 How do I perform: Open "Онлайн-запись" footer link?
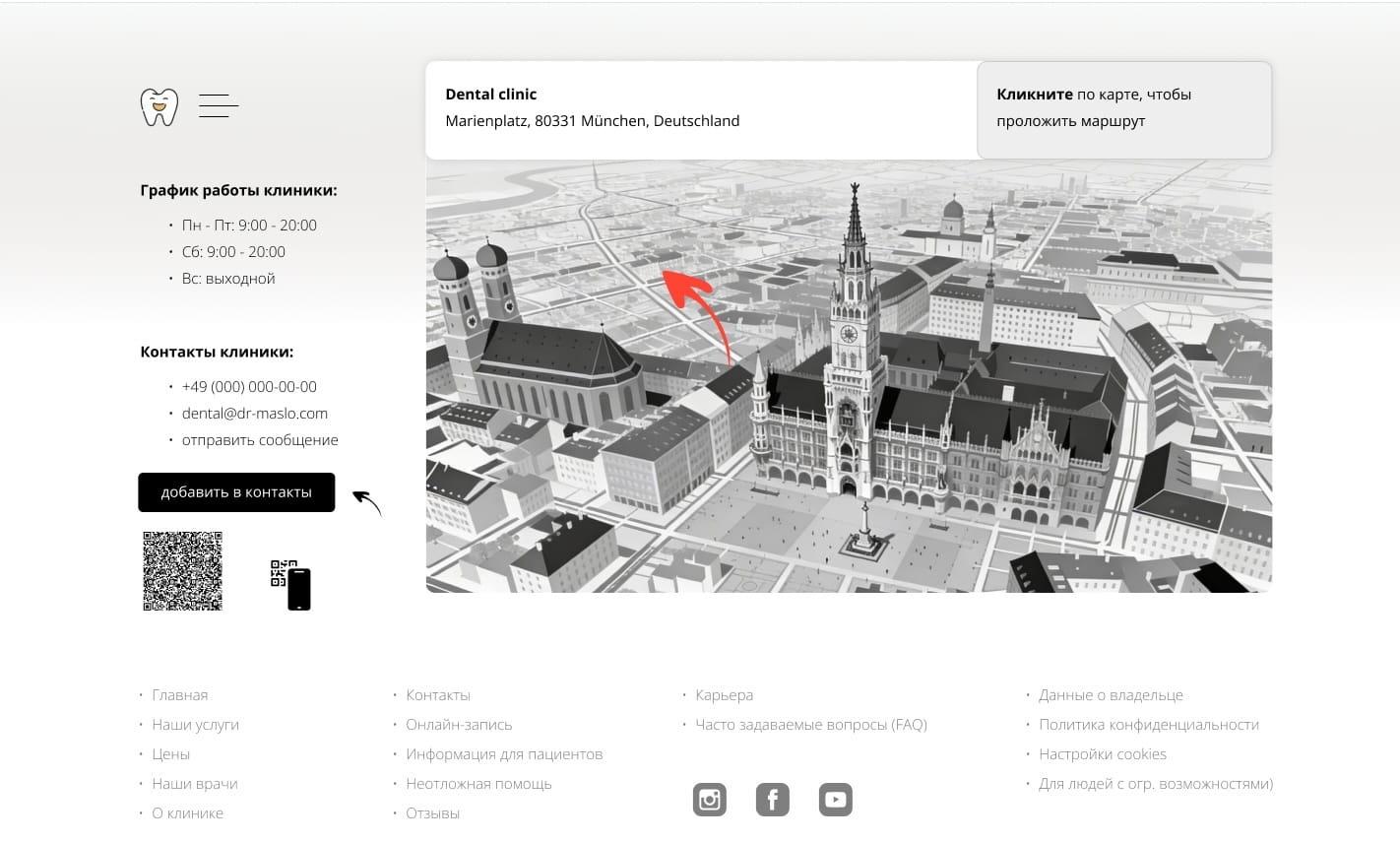(459, 725)
